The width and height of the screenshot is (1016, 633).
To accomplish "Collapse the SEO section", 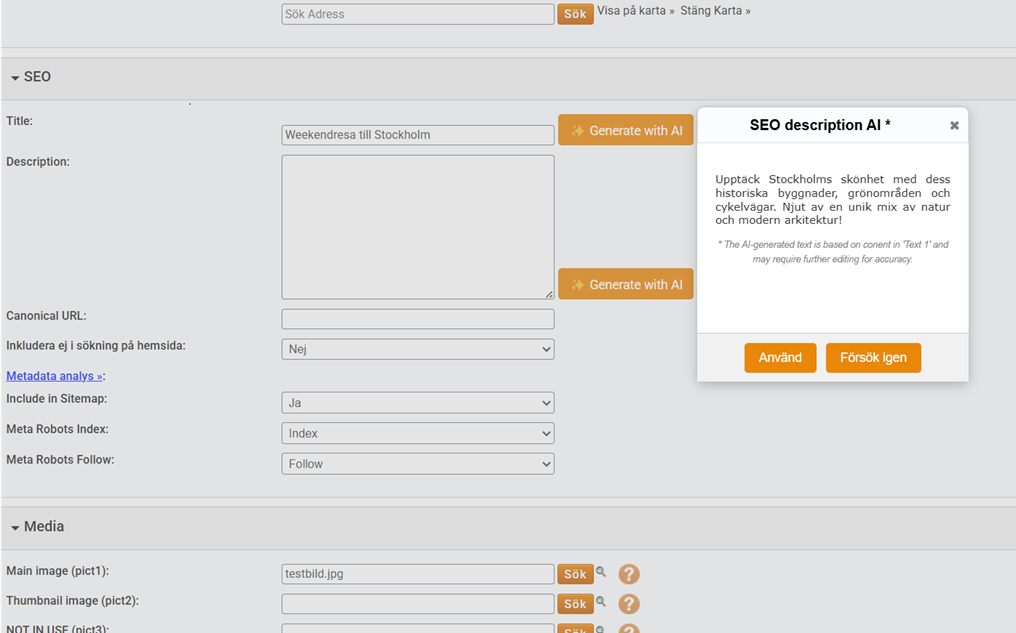I will (16, 78).
